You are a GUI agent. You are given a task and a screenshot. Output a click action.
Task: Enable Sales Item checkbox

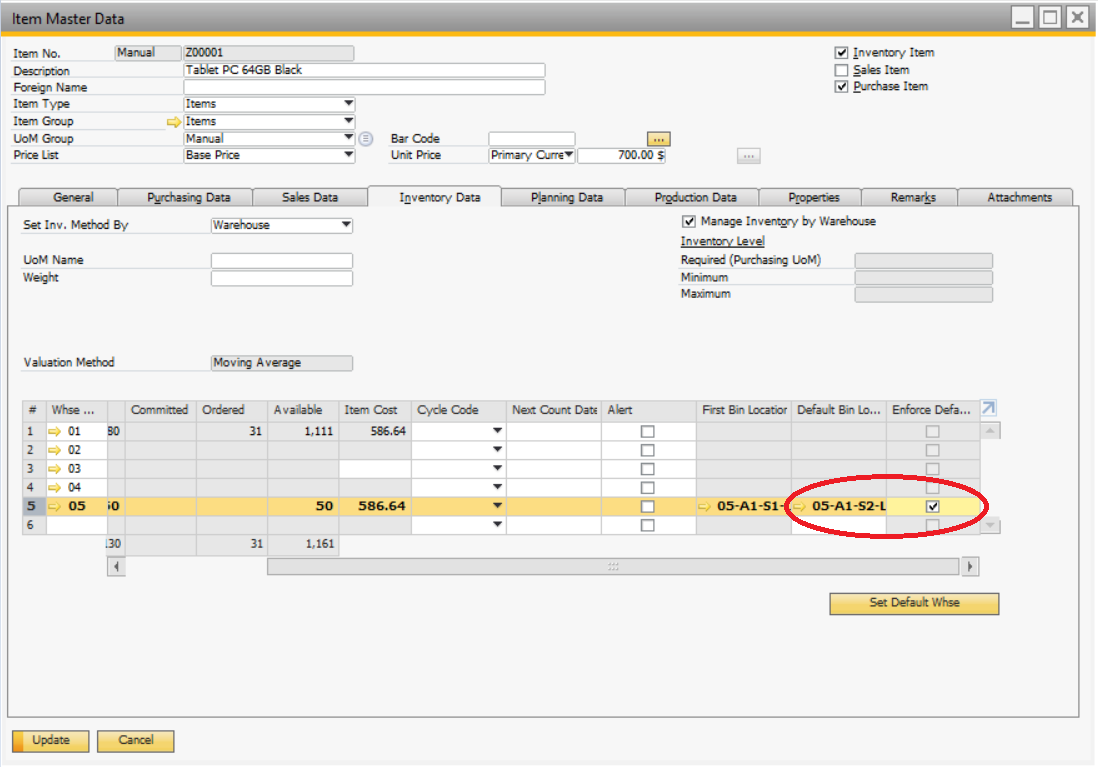pos(842,70)
